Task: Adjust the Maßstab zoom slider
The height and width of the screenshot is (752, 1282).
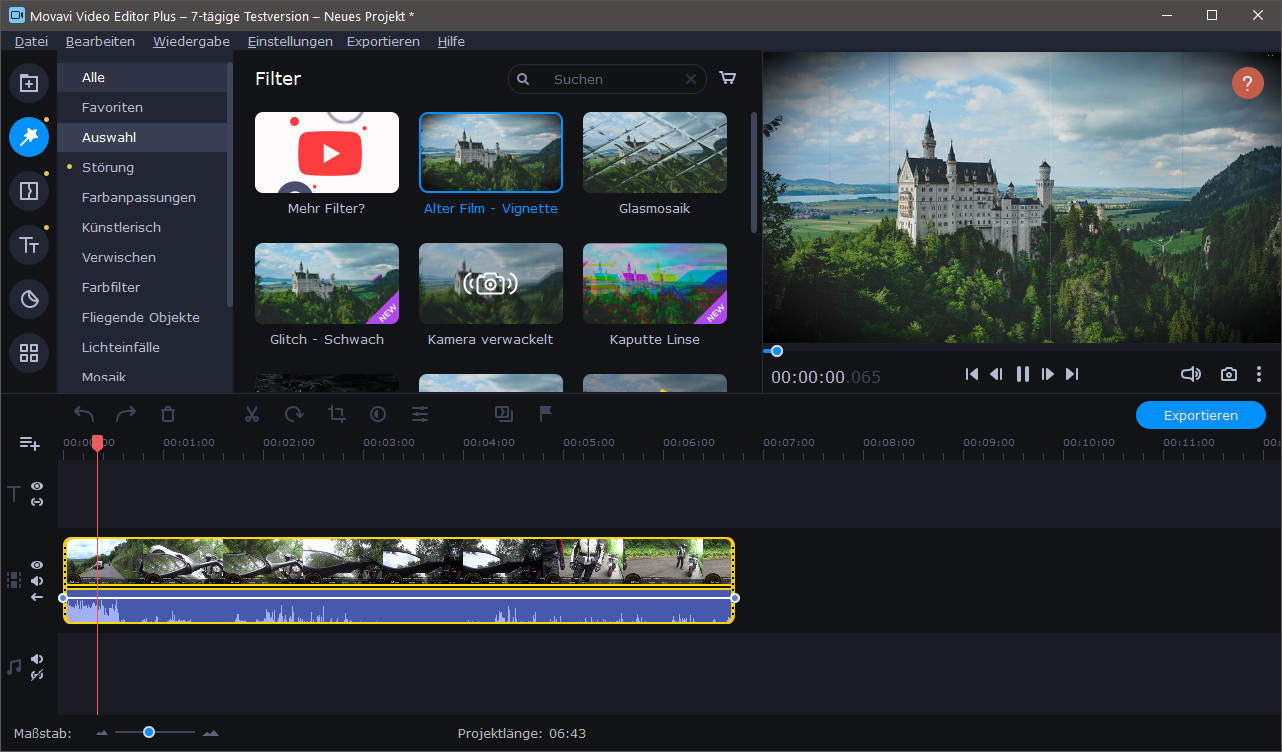Action: pyautogui.click(x=149, y=733)
